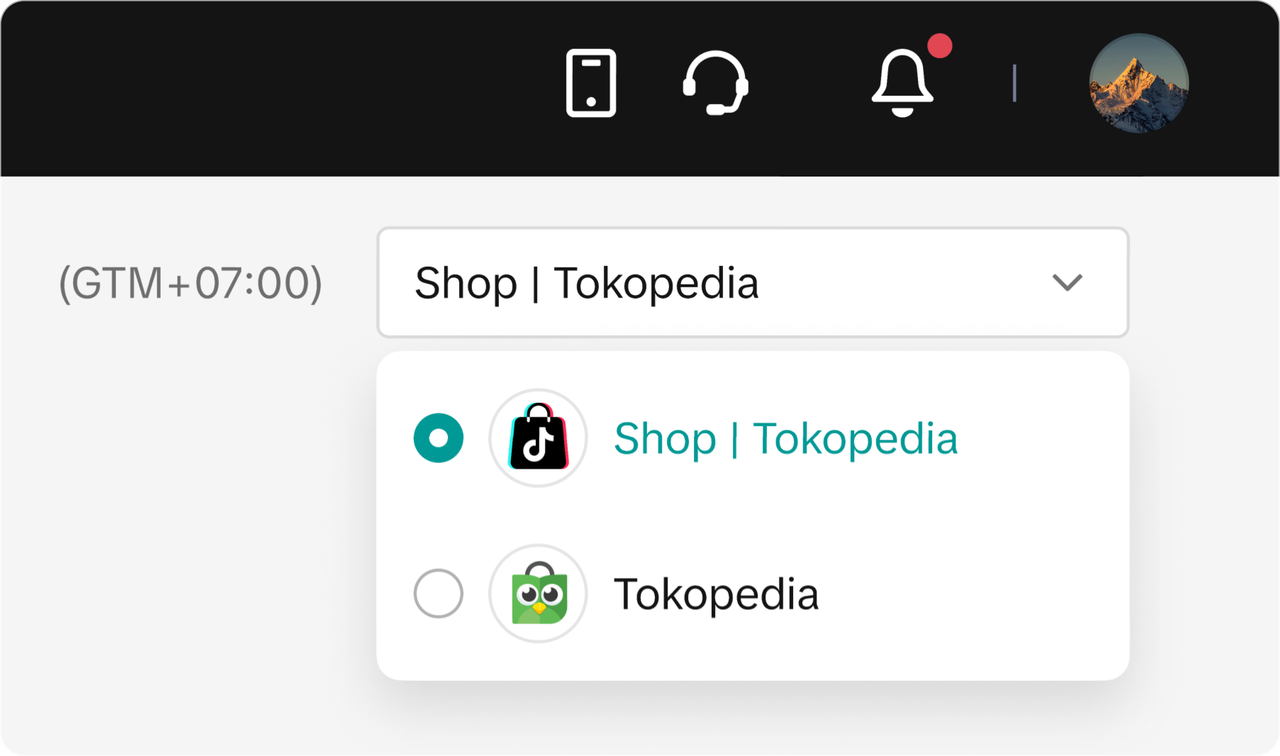Click the selected text inside the dropdown box
This screenshot has width=1280, height=756.
(586, 284)
